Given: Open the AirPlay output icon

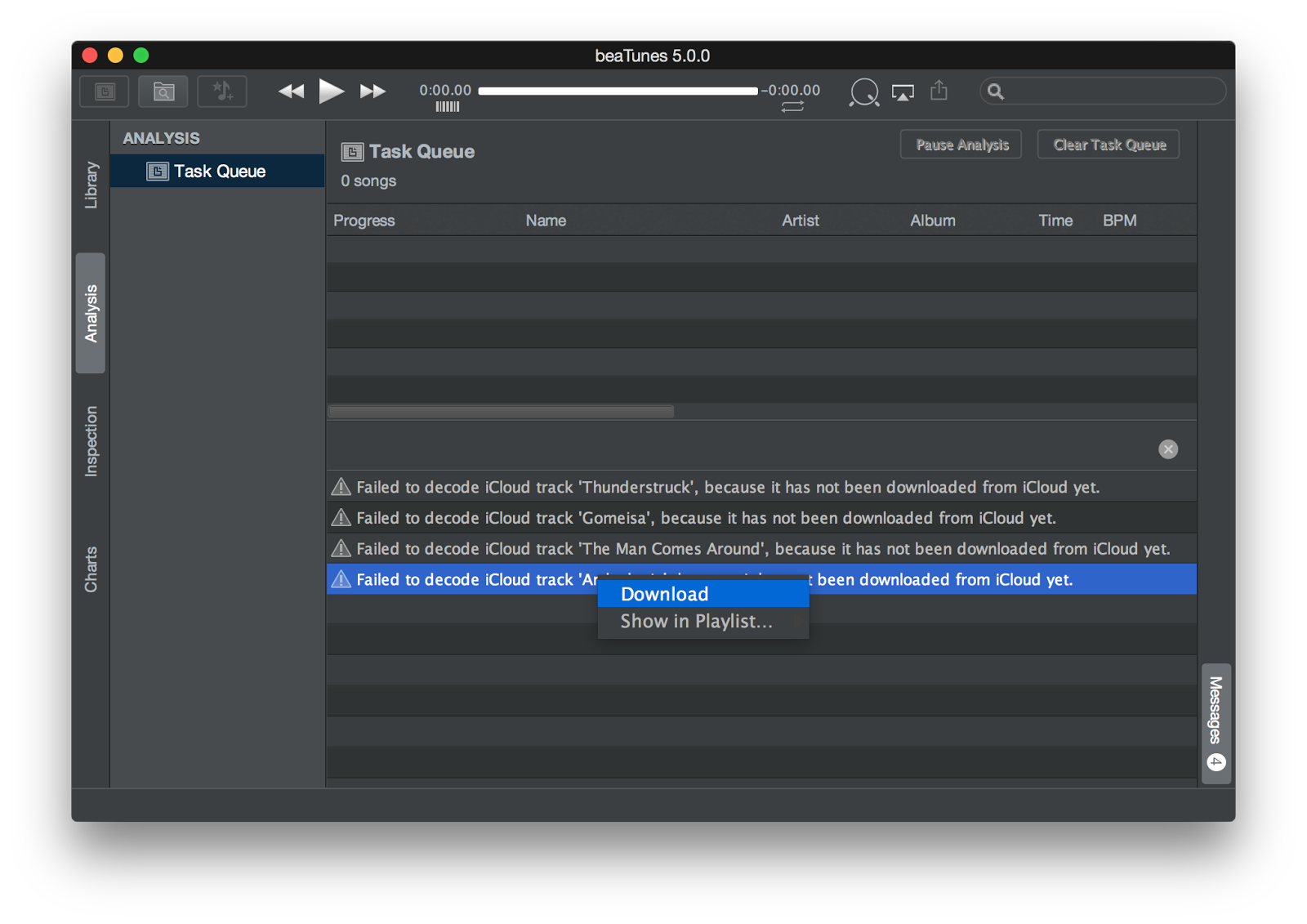Looking at the screenshot, I should [x=903, y=92].
